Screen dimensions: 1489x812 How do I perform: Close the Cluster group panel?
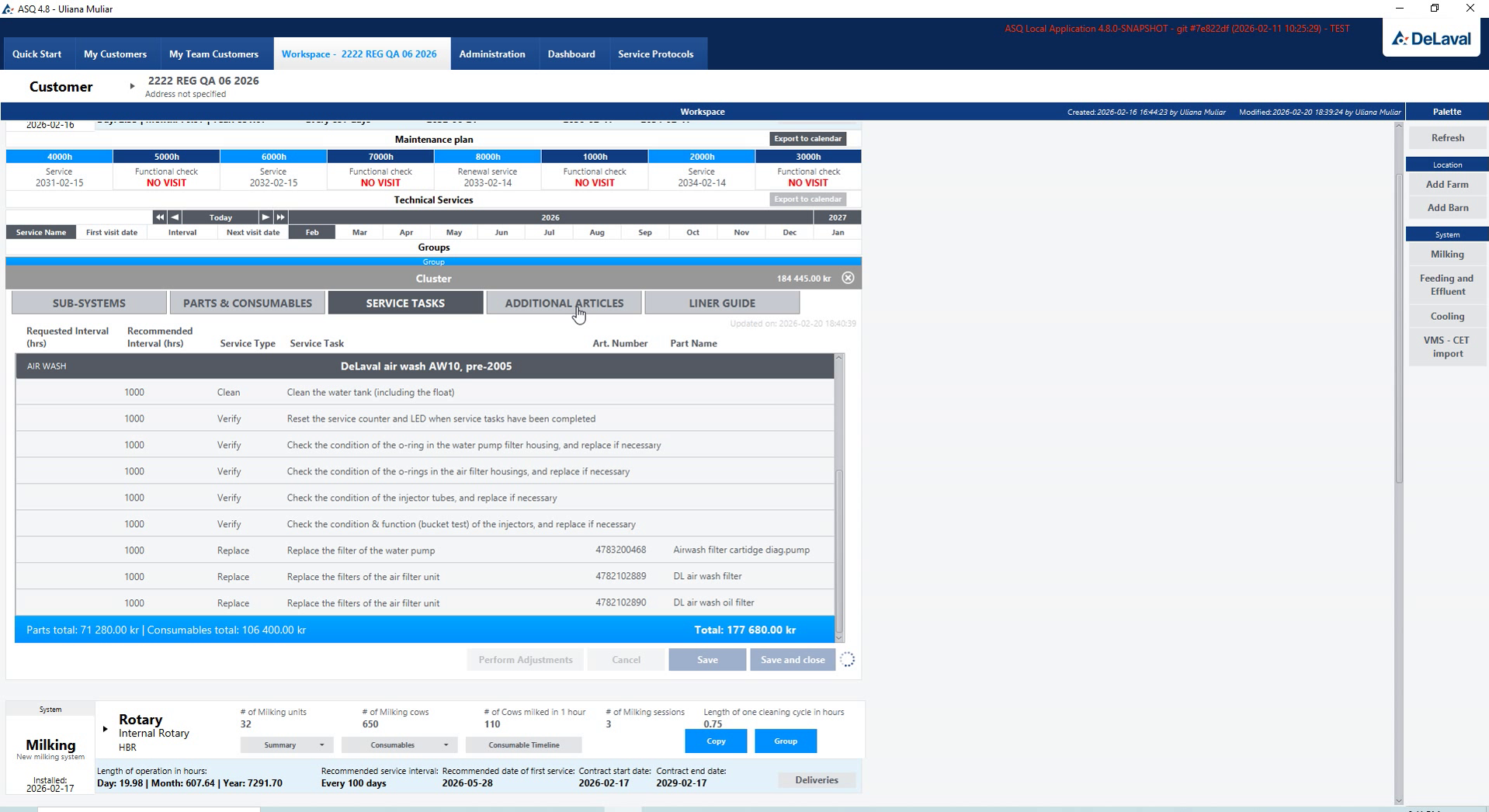[x=848, y=278]
